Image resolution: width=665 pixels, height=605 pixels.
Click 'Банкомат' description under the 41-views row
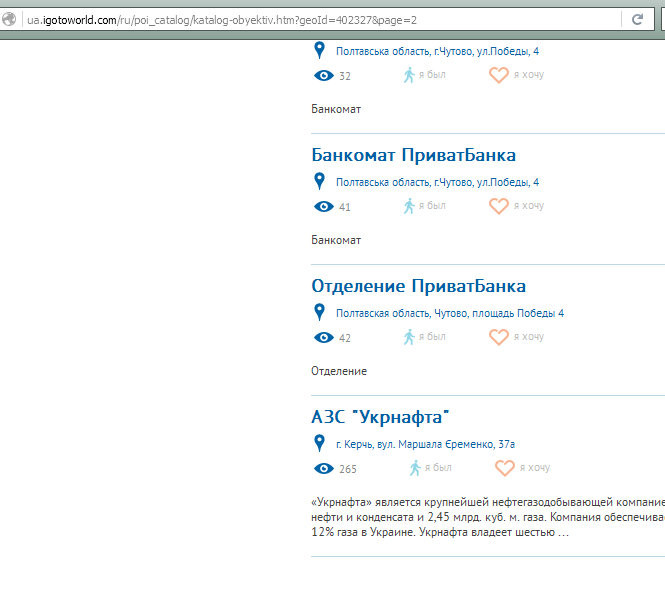click(336, 240)
